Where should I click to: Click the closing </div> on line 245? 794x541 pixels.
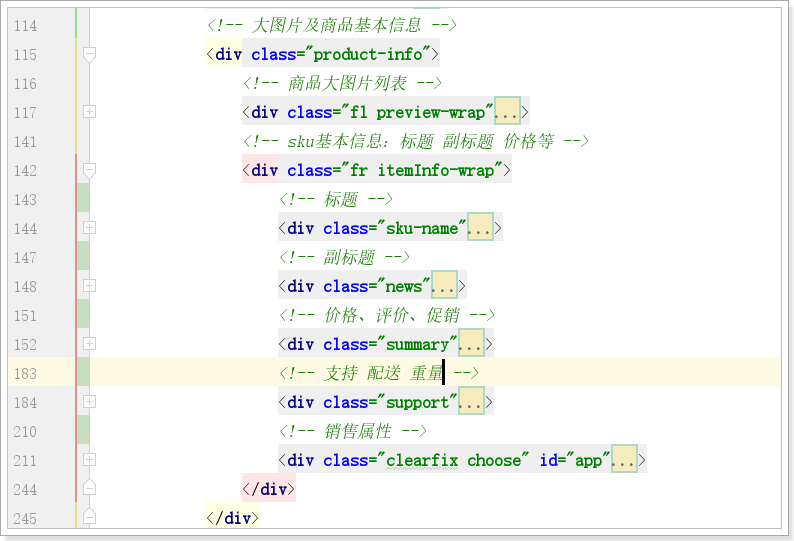pos(232,517)
